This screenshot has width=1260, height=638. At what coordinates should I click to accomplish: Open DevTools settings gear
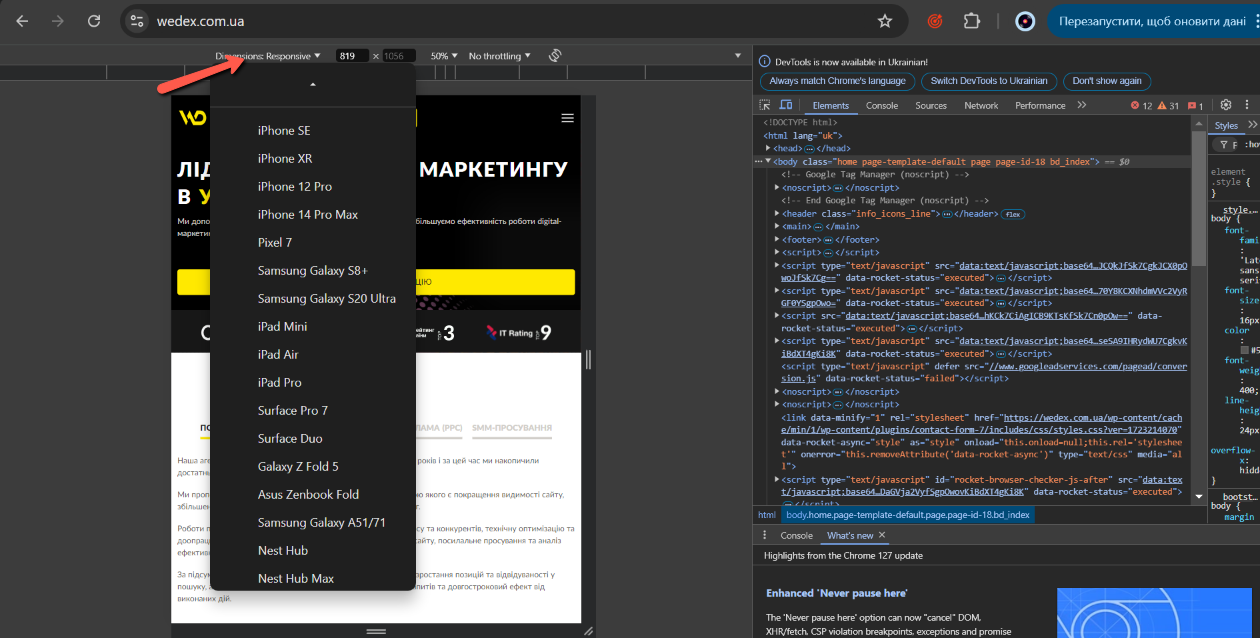click(x=1226, y=105)
